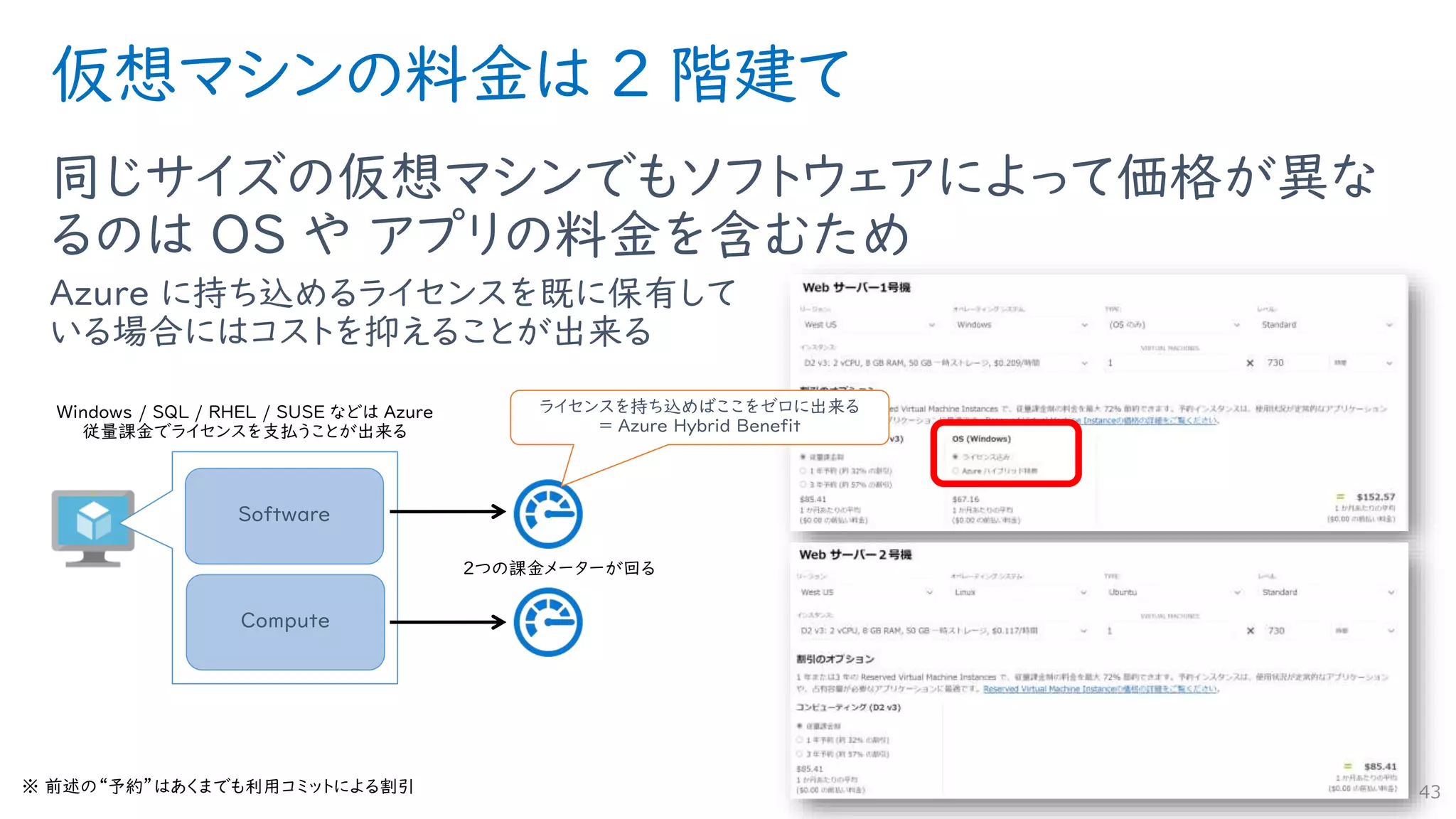Click the Web サーバー1号機 heading
The height and width of the screenshot is (819, 1456).
coord(856,287)
